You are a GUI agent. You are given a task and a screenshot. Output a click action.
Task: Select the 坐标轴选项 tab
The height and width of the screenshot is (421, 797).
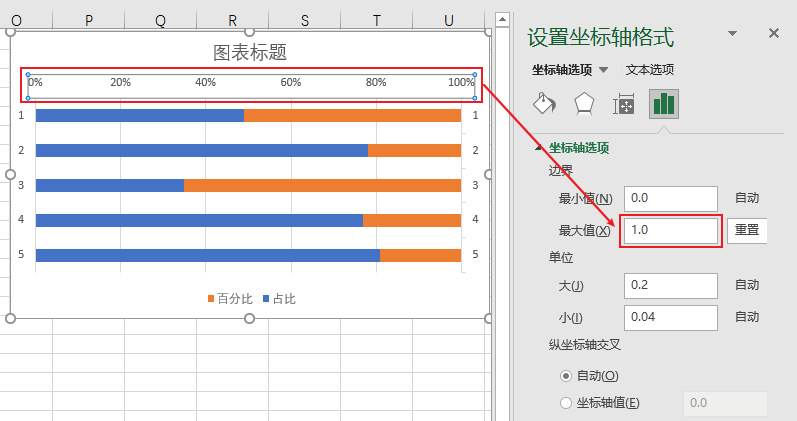pos(562,70)
